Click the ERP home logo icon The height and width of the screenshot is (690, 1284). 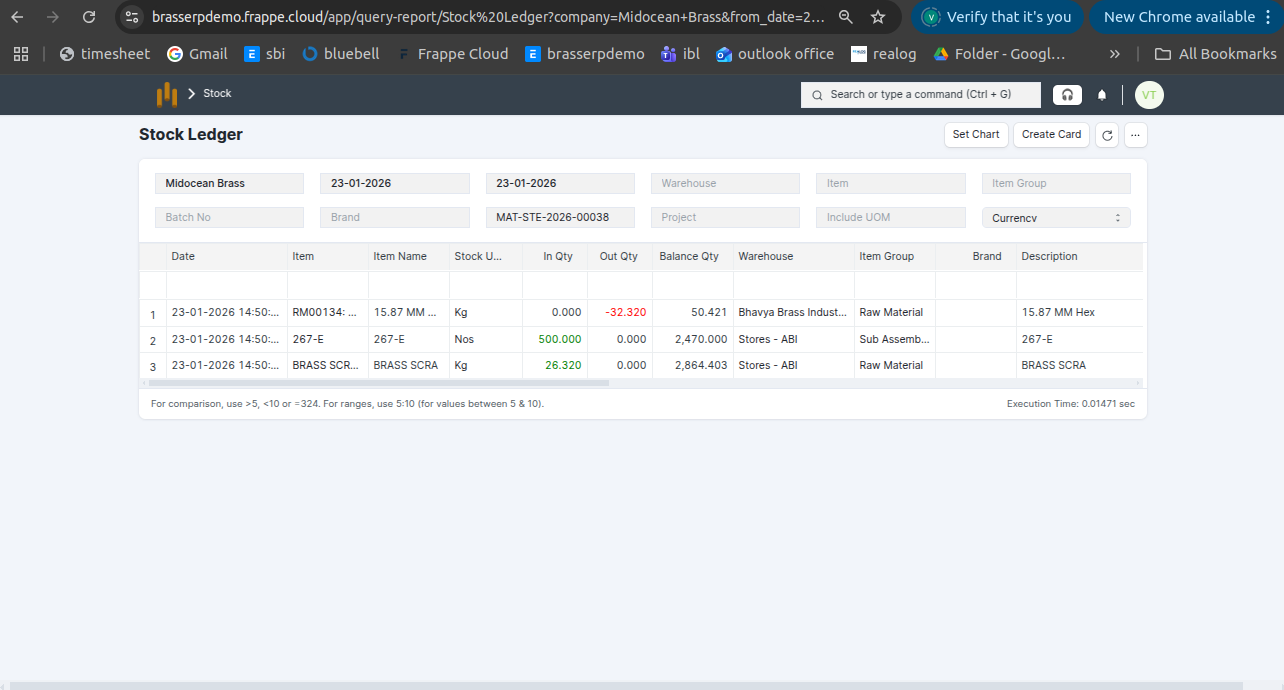(166, 94)
